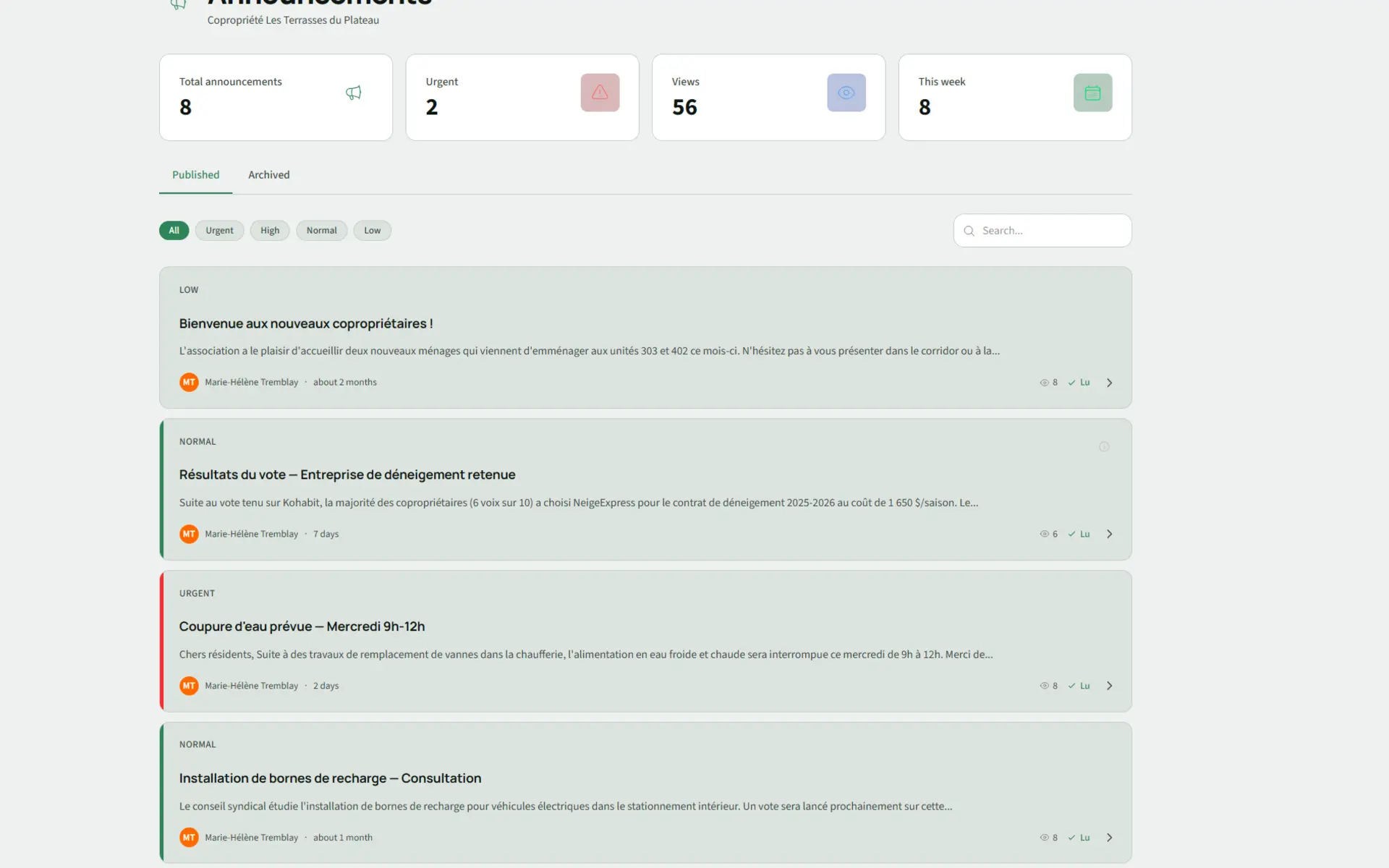The image size is (1389, 868).
Task: Expand the Installation de bornes de recharge announcement
Action: point(1109,837)
